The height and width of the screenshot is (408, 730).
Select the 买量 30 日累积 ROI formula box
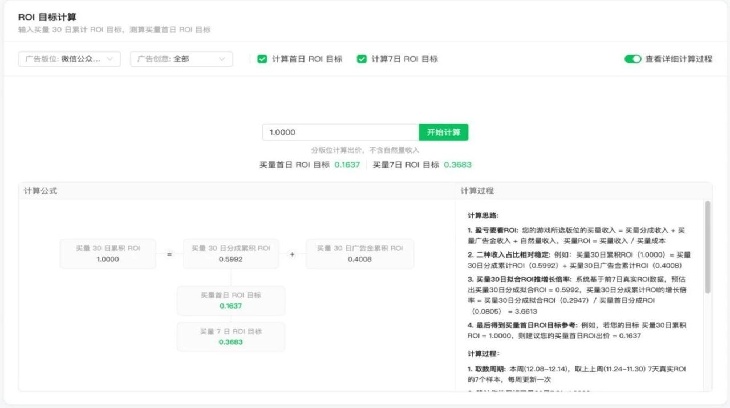coord(108,254)
